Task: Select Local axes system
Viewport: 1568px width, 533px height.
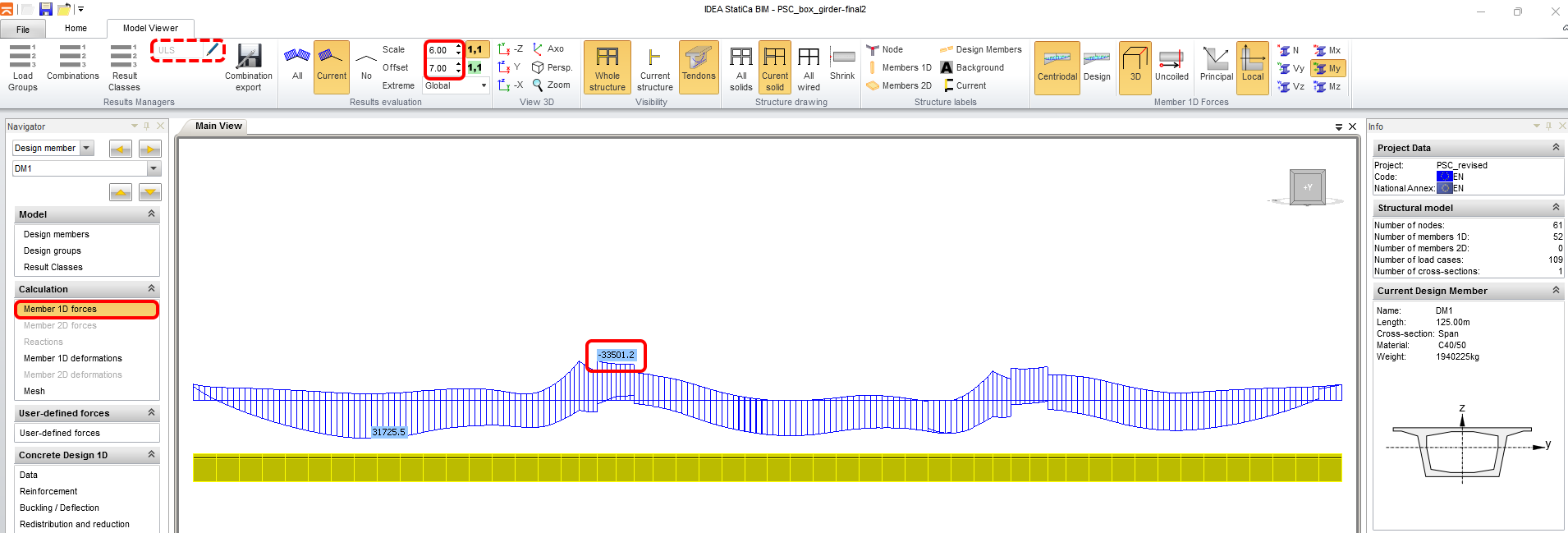Action: point(1253,67)
